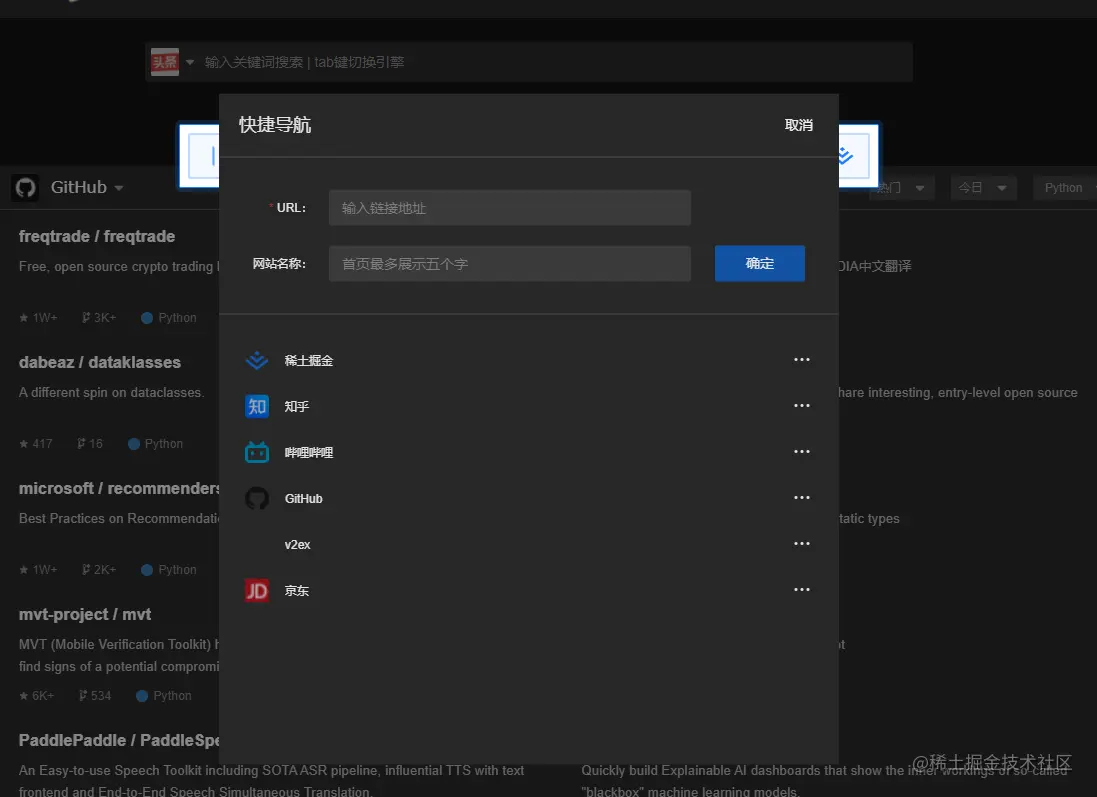Select the 稀土掘金 text label

point(309,360)
